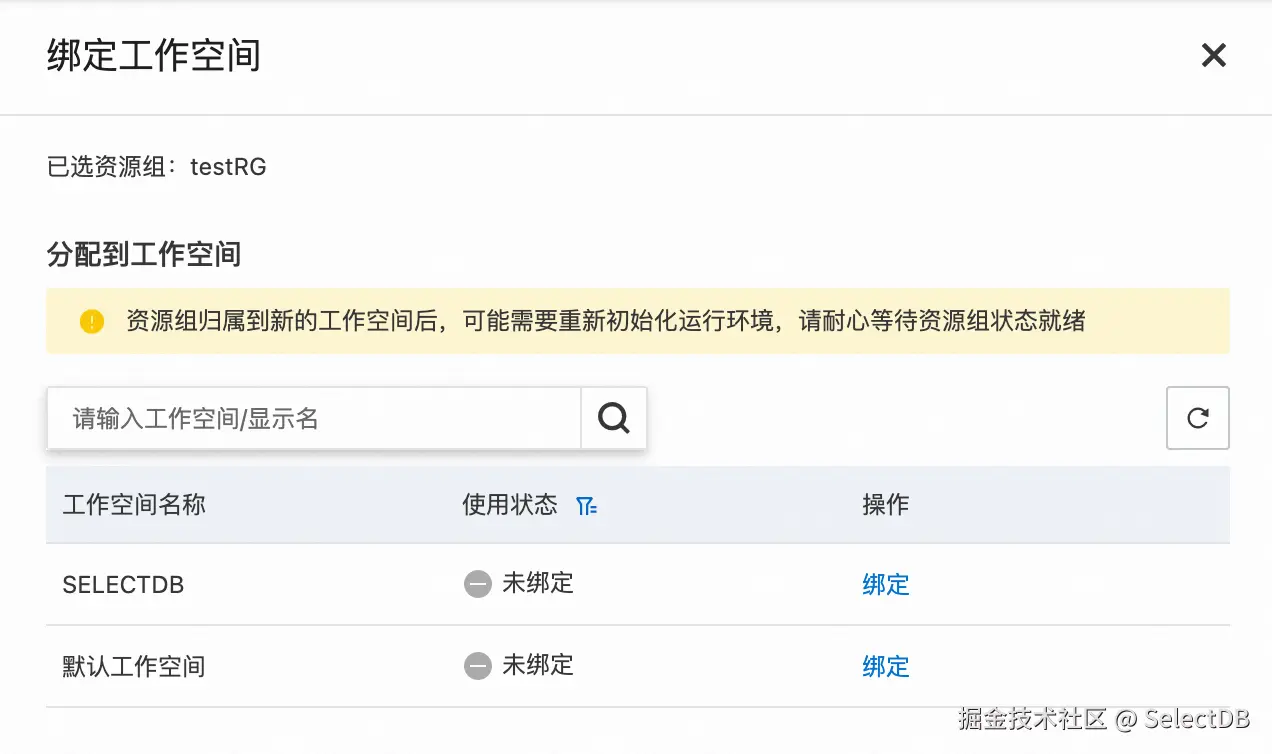Click the 操作 column header
The width and height of the screenshot is (1272, 754).
[x=885, y=505]
